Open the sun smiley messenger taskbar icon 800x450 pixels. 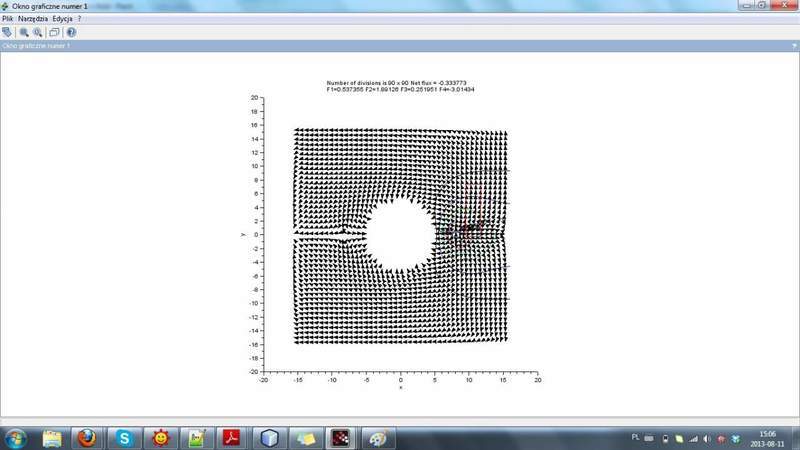coord(161,438)
